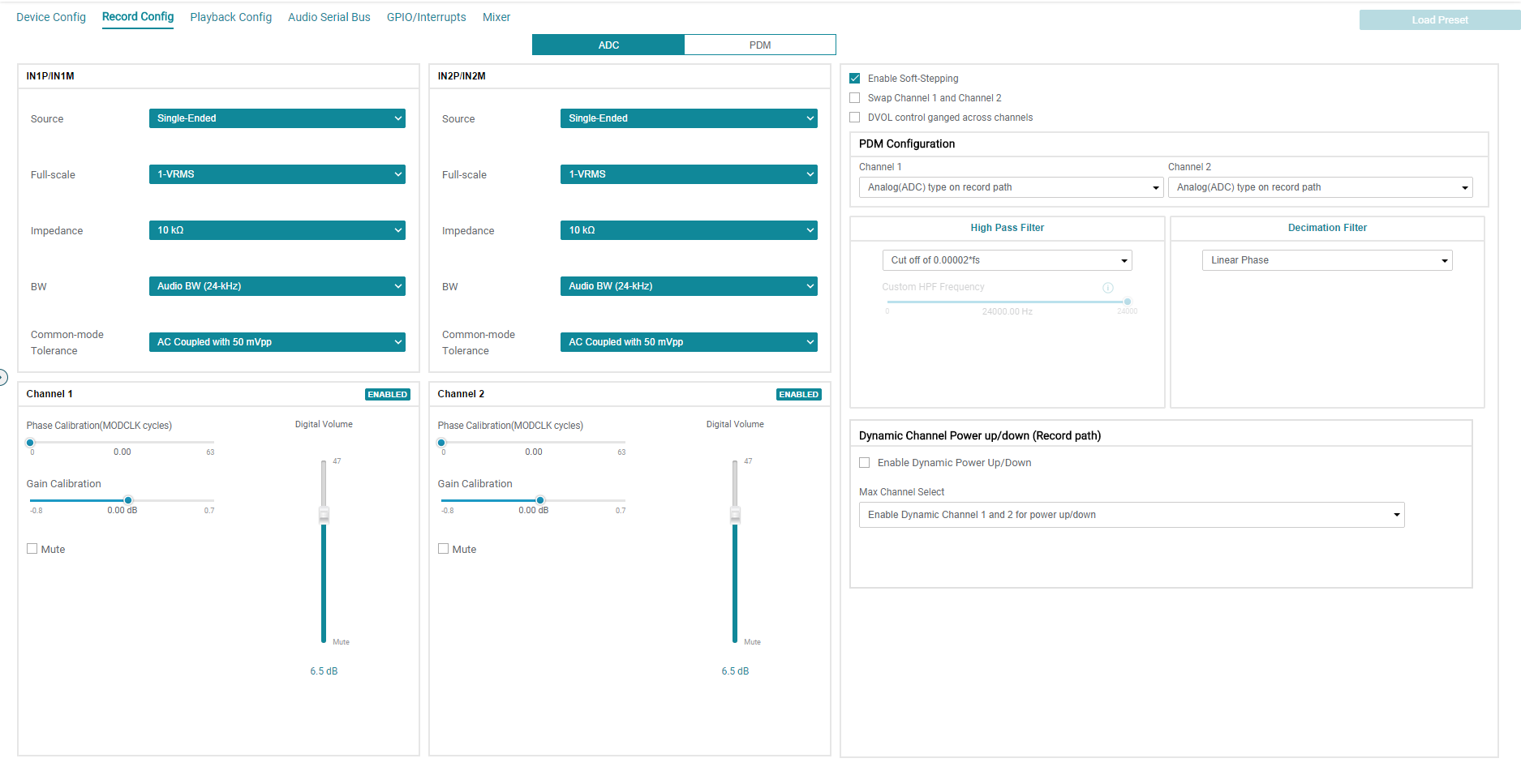Image resolution: width=1521 pixels, height=784 pixels.
Task: Open High Pass Filter cutoff dropdown
Action: coord(1008,260)
